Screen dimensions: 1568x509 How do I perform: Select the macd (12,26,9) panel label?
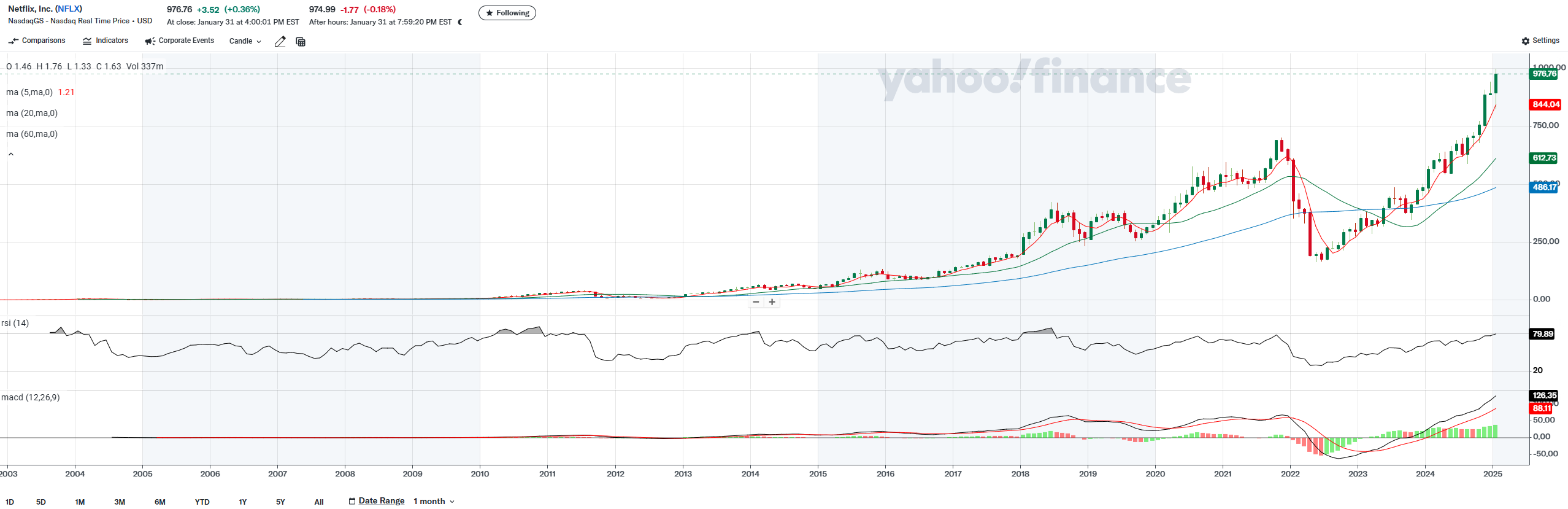(31, 397)
